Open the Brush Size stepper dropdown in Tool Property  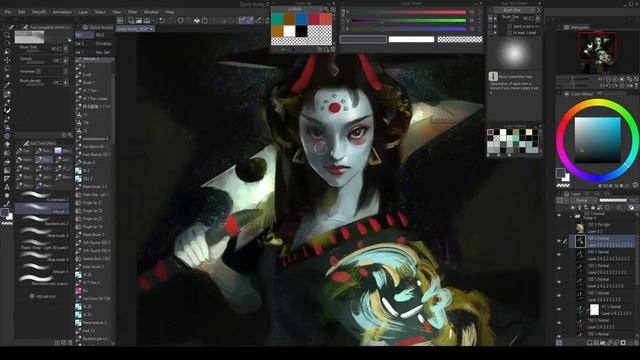pos(66,49)
